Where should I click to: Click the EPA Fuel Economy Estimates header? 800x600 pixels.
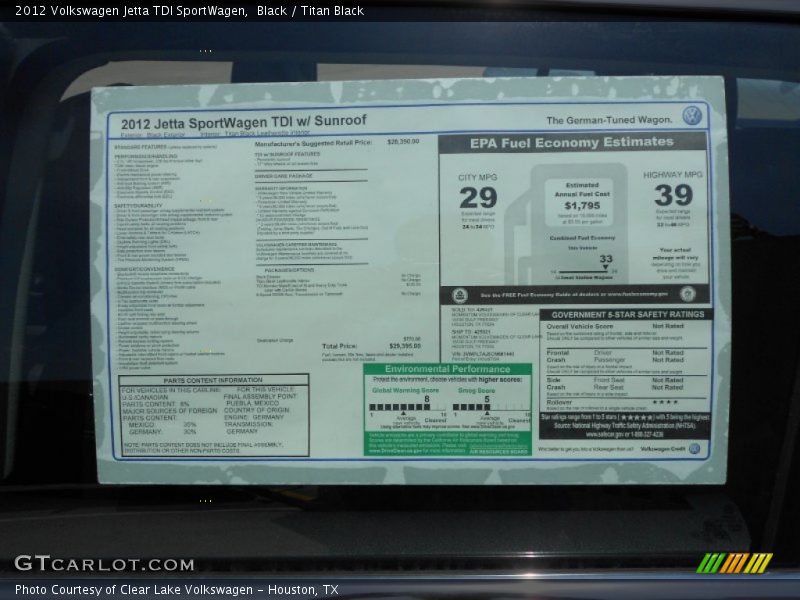tap(572, 143)
